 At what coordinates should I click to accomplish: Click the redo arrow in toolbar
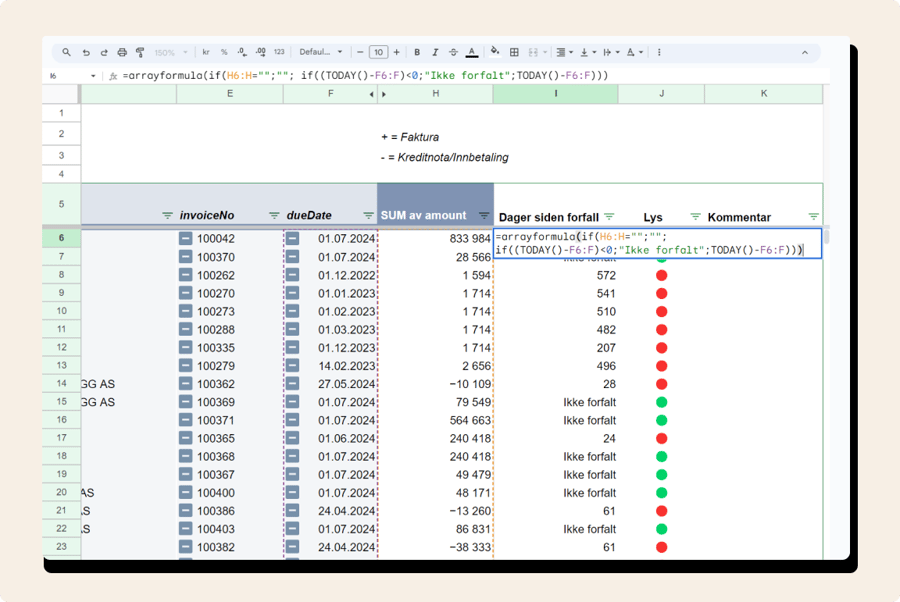(104, 52)
